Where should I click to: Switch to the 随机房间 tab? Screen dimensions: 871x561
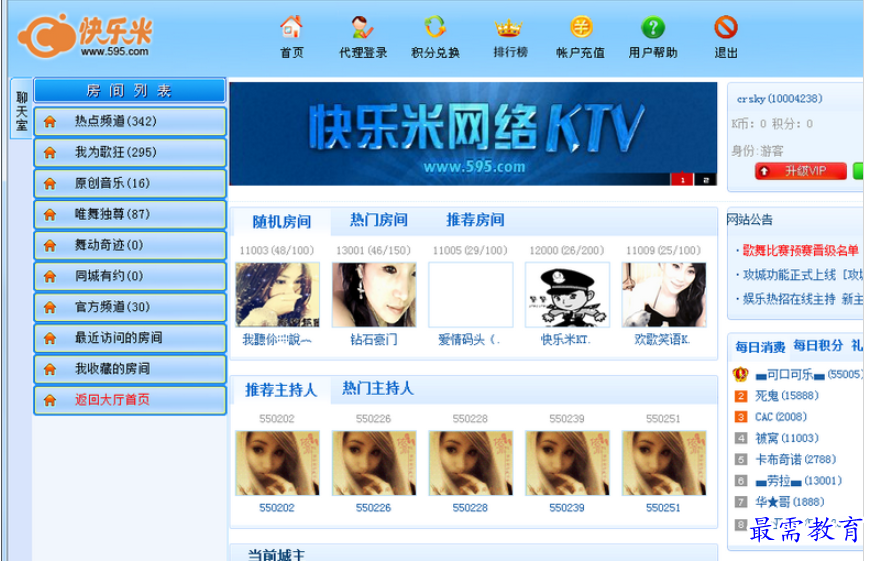(282, 222)
